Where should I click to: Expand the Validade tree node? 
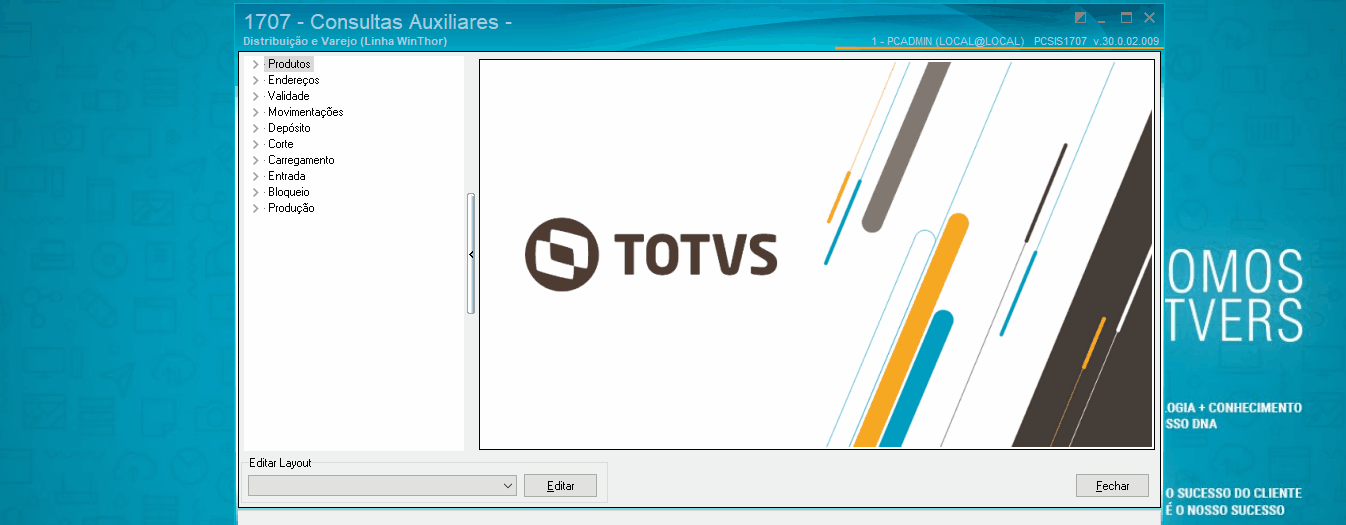tap(256, 96)
